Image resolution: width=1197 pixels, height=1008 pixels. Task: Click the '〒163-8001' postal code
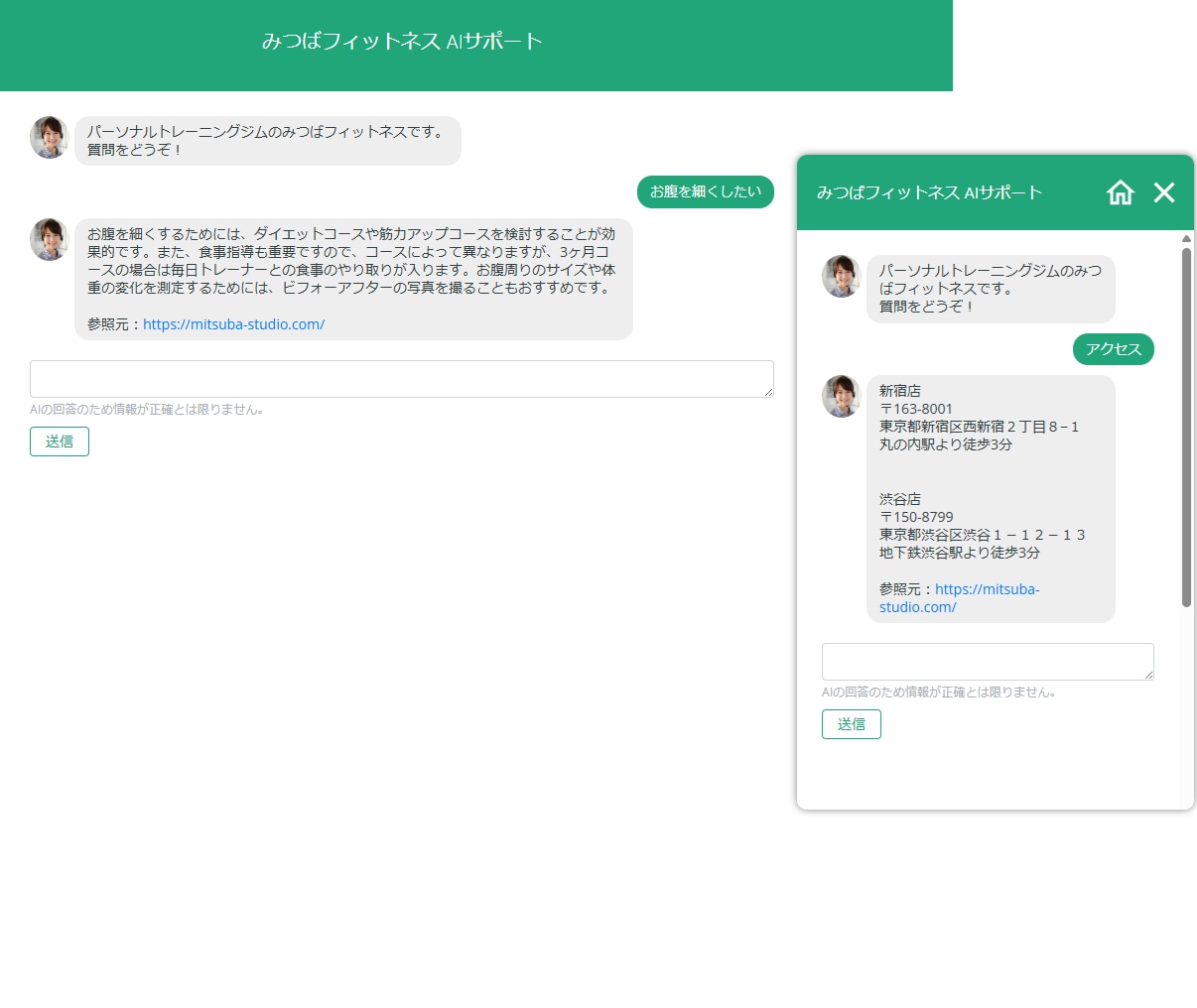pyautogui.click(x=916, y=409)
